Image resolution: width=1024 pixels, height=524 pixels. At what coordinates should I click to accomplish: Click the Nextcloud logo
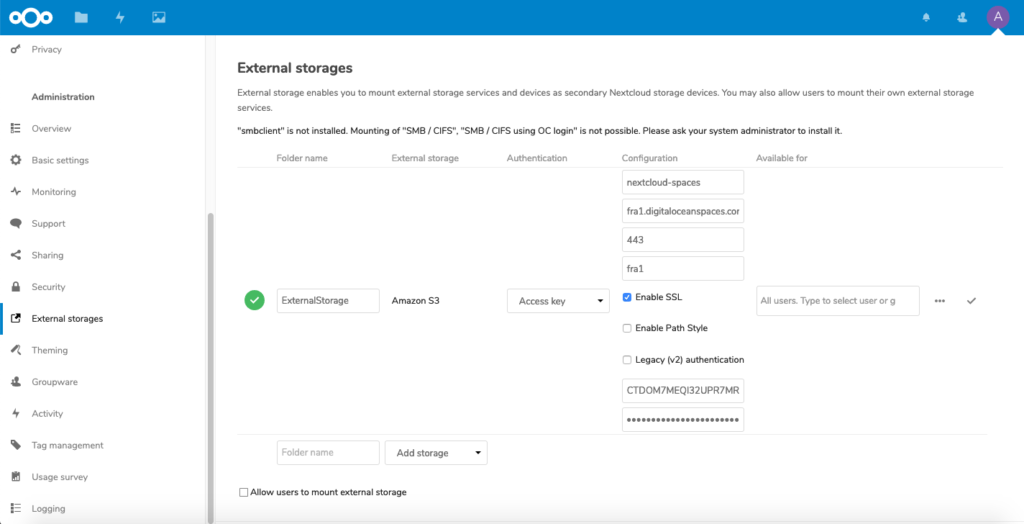(x=31, y=18)
